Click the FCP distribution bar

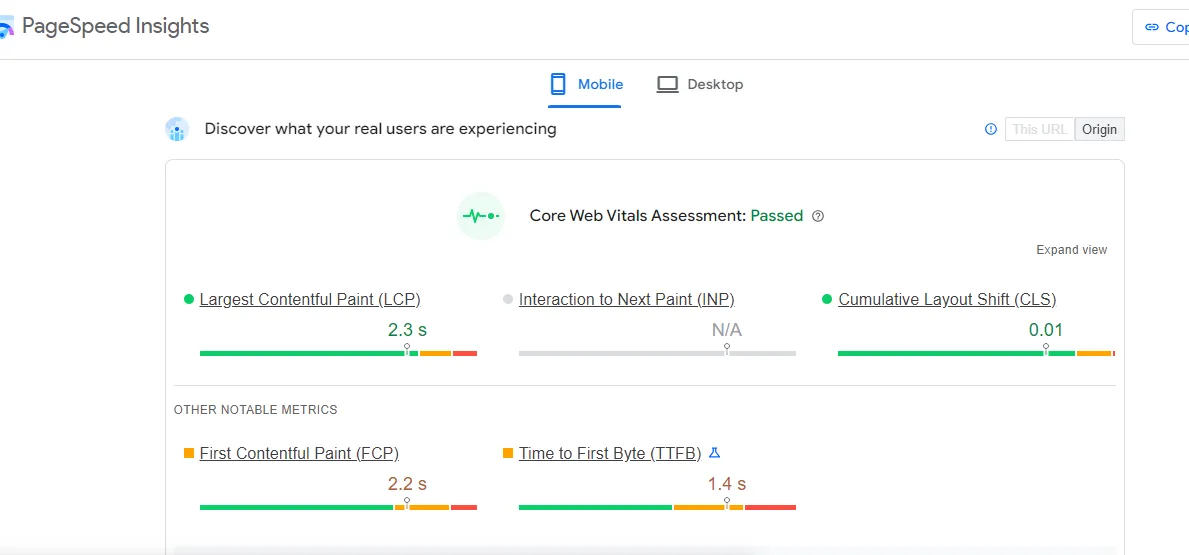pyautogui.click(x=338, y=507)
